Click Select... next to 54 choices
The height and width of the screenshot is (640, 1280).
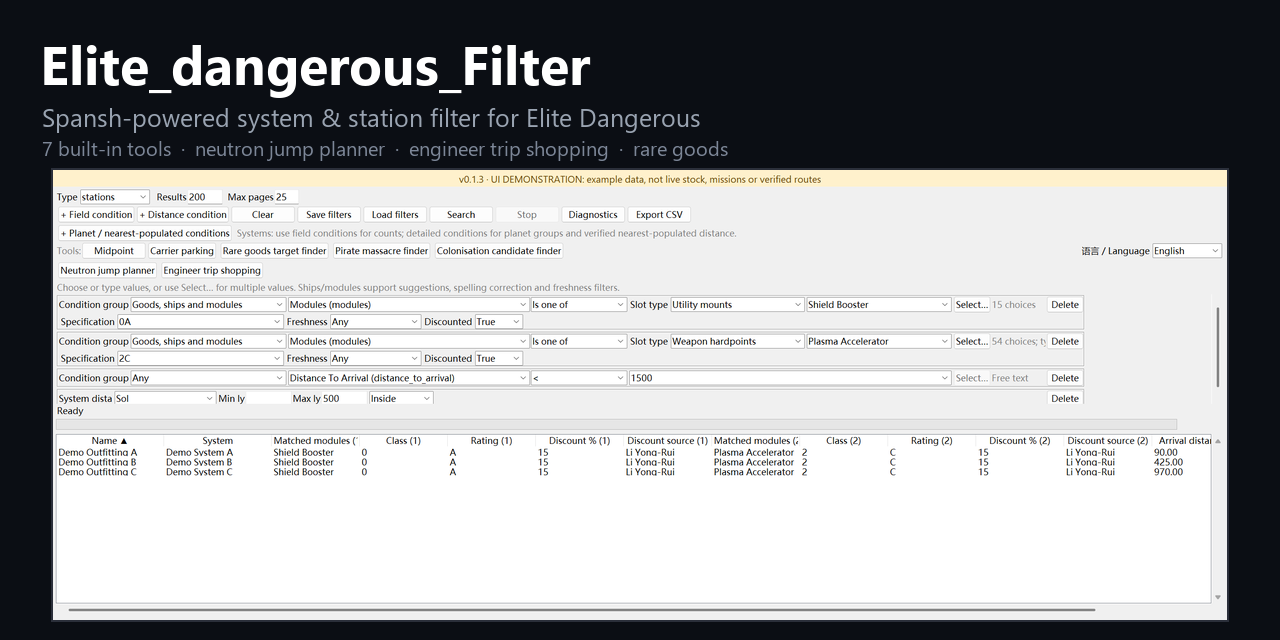[x=971, y=341]
